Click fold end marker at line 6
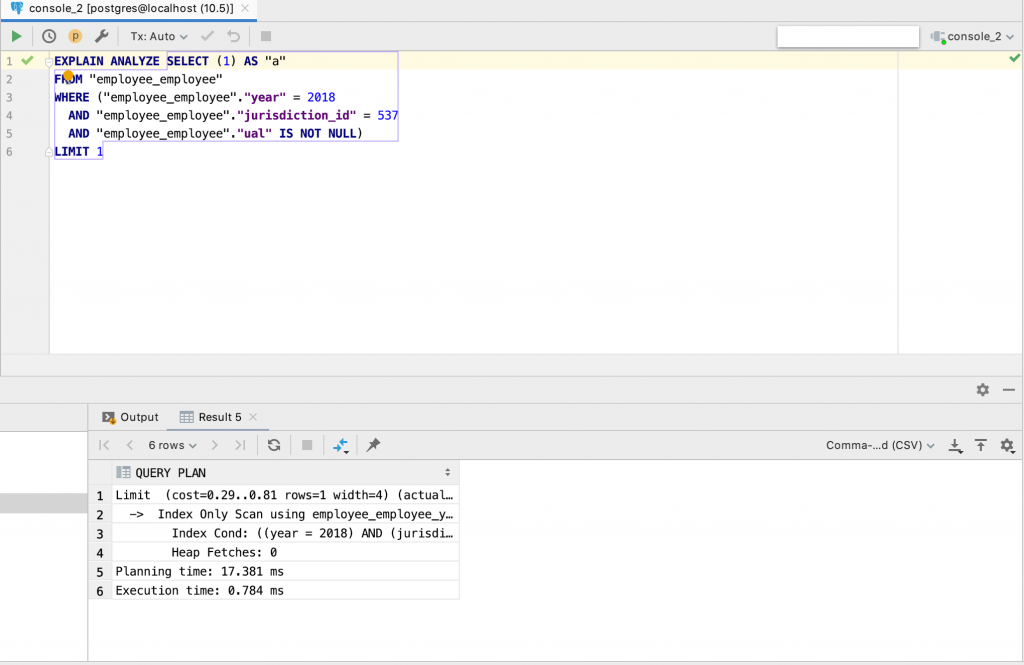 click(x=48, y=152)
